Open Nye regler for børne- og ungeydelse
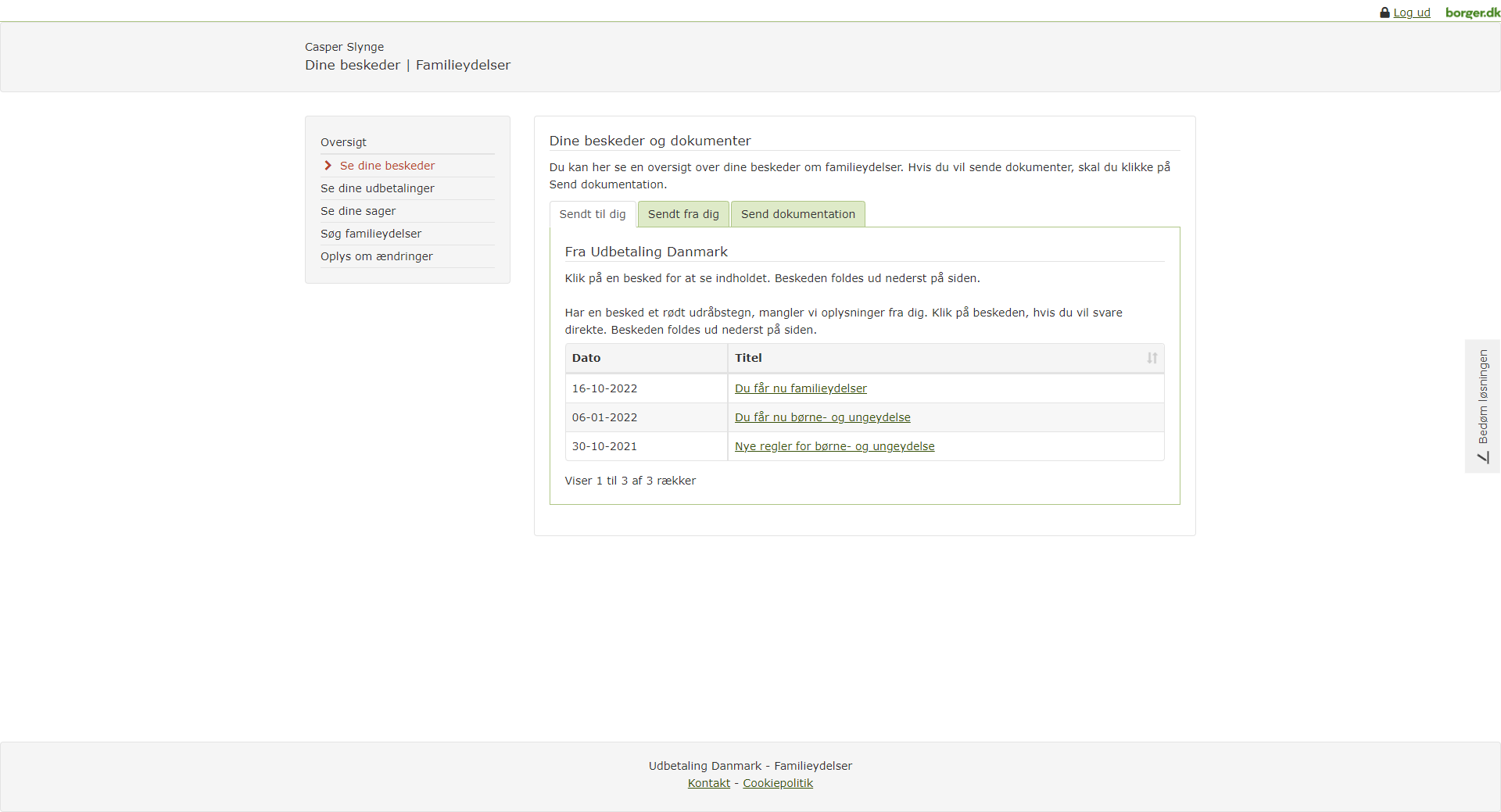1501x812 pixels. click(x=834, y=446)
